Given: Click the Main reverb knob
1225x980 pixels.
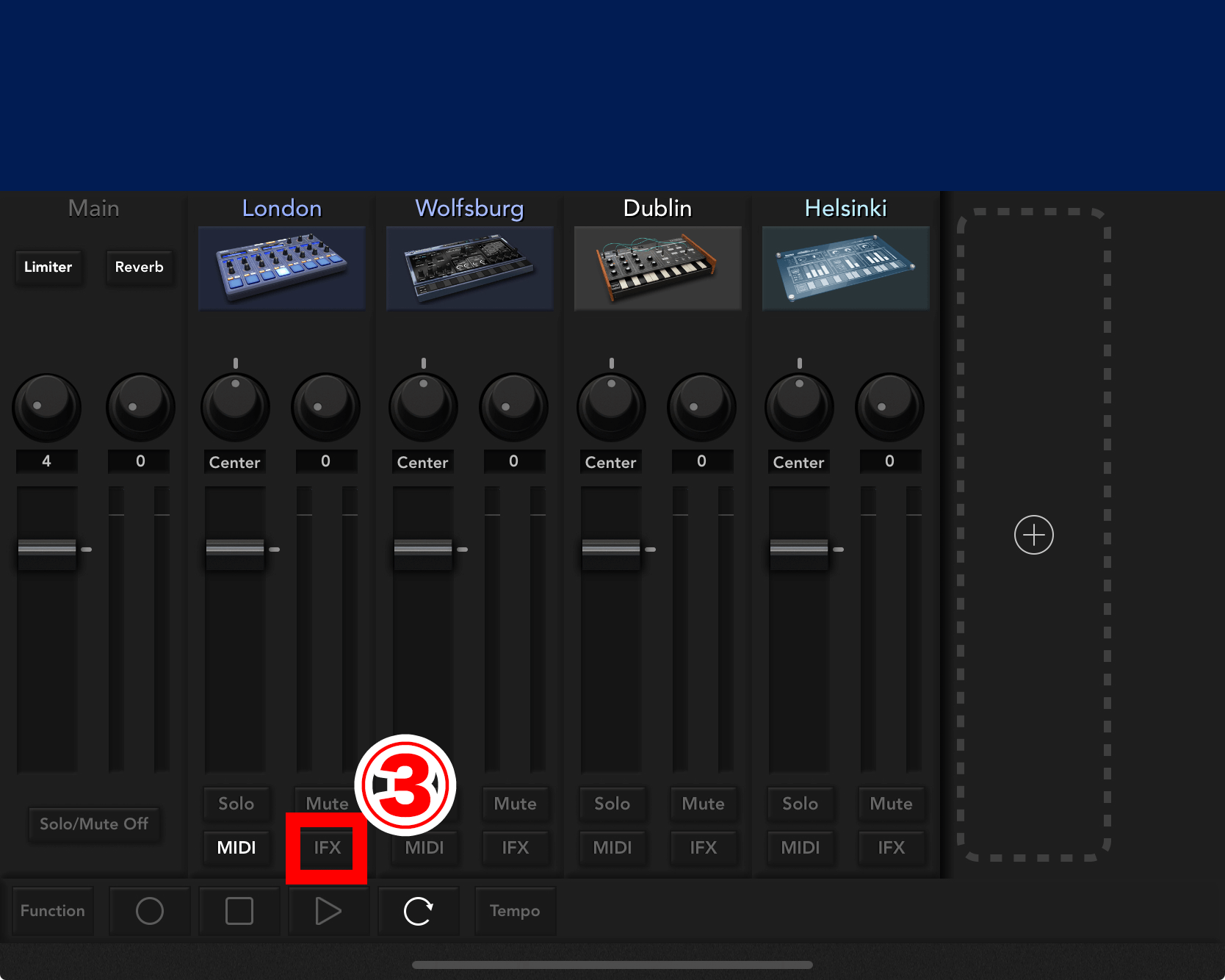Looking at the screenshot, I should [141, 407].
